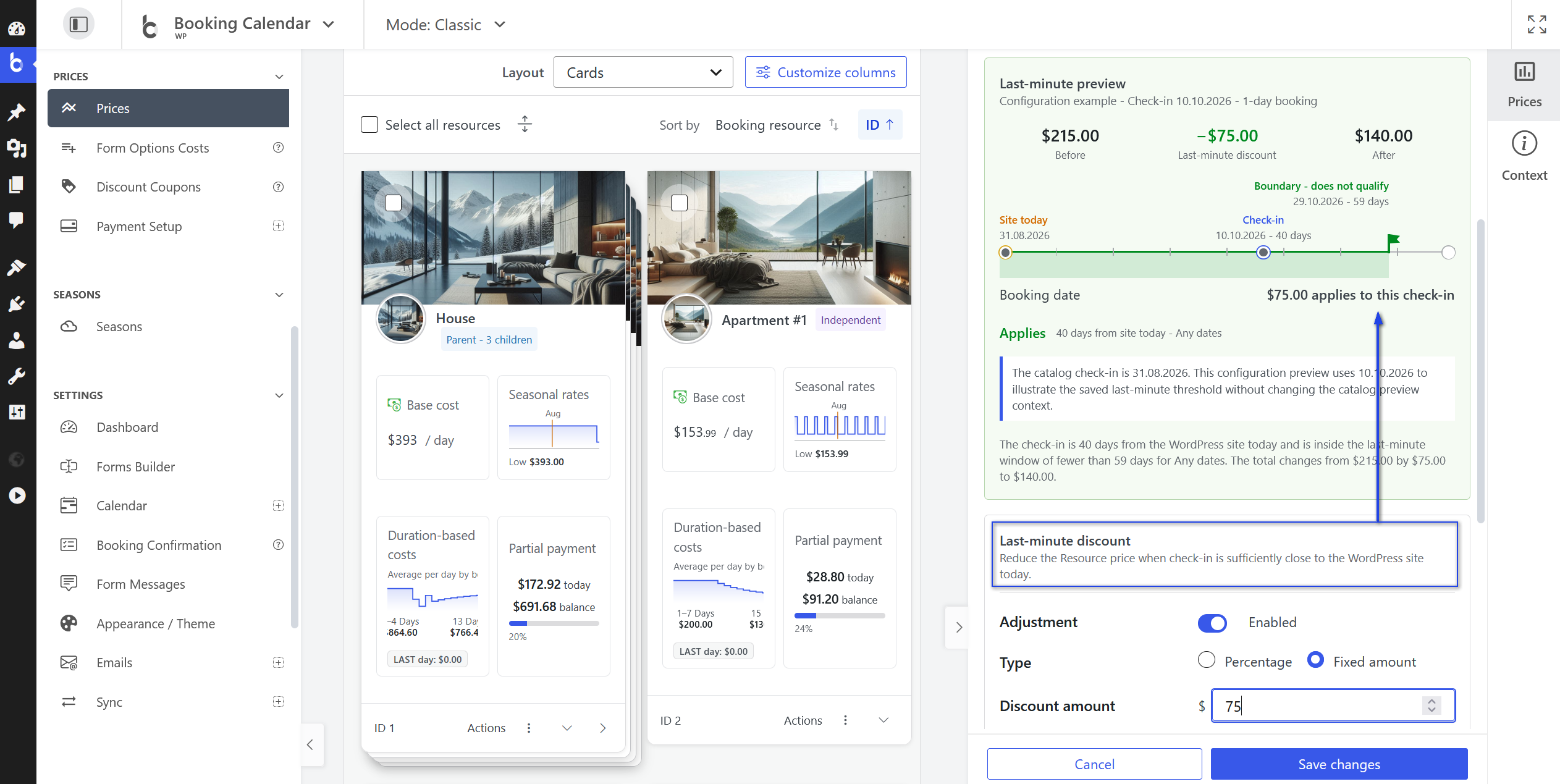Open the Prices chart panel on right rail
This screenshot has height=784, width=1560.
(x=1524, y=85)
